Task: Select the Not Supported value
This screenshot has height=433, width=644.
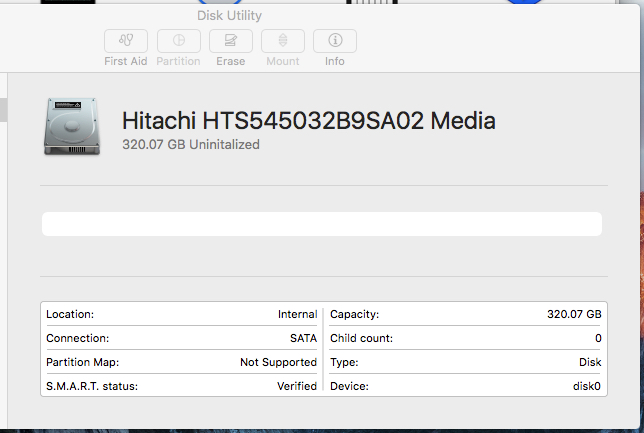Action: point(278,362)
